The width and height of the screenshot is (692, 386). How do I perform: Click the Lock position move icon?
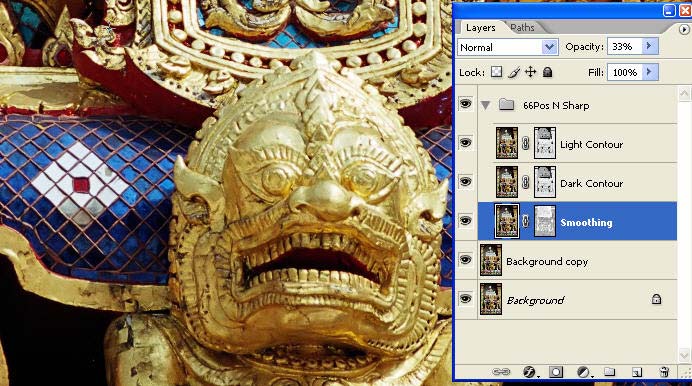(x=530, y=72)
